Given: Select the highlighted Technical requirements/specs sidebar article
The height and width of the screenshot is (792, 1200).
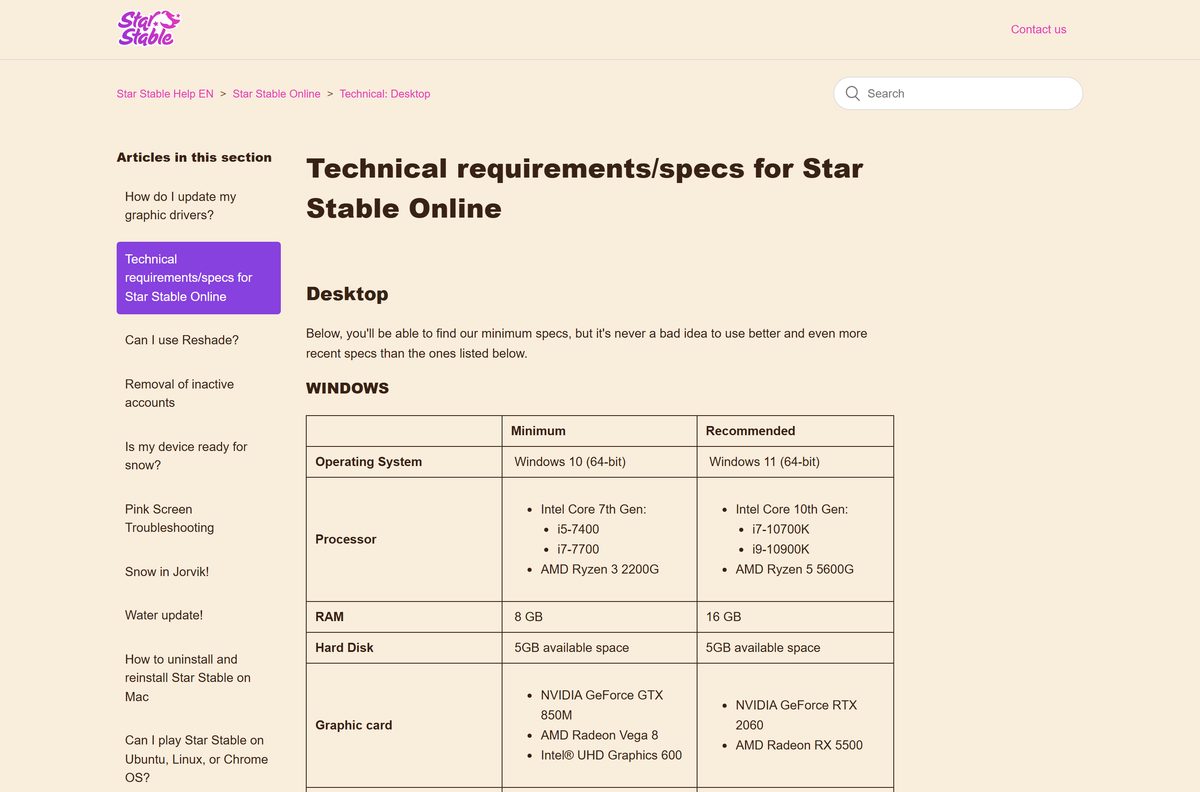Looking at the screenshot, I should (x=198, y=278).
